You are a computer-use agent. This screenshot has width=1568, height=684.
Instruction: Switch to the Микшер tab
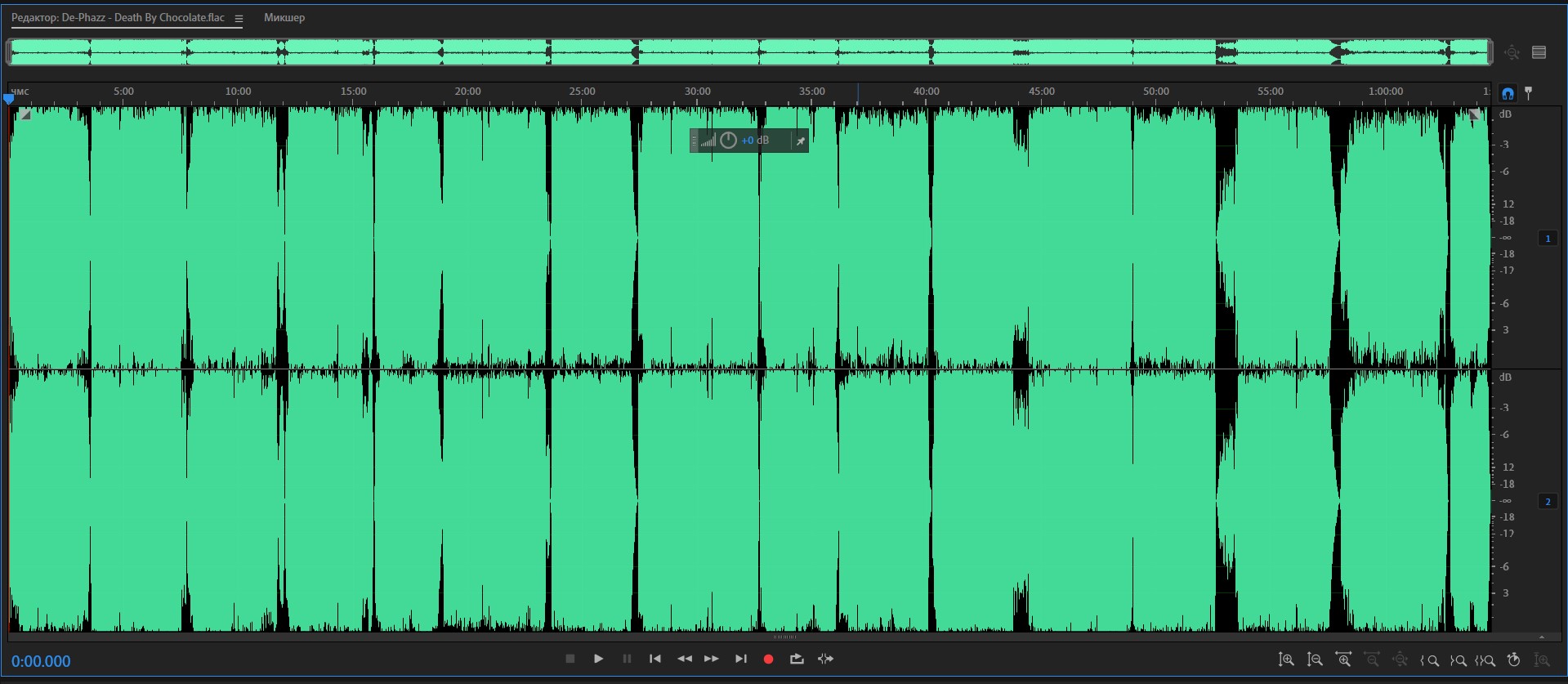click(x=284, y=18)
